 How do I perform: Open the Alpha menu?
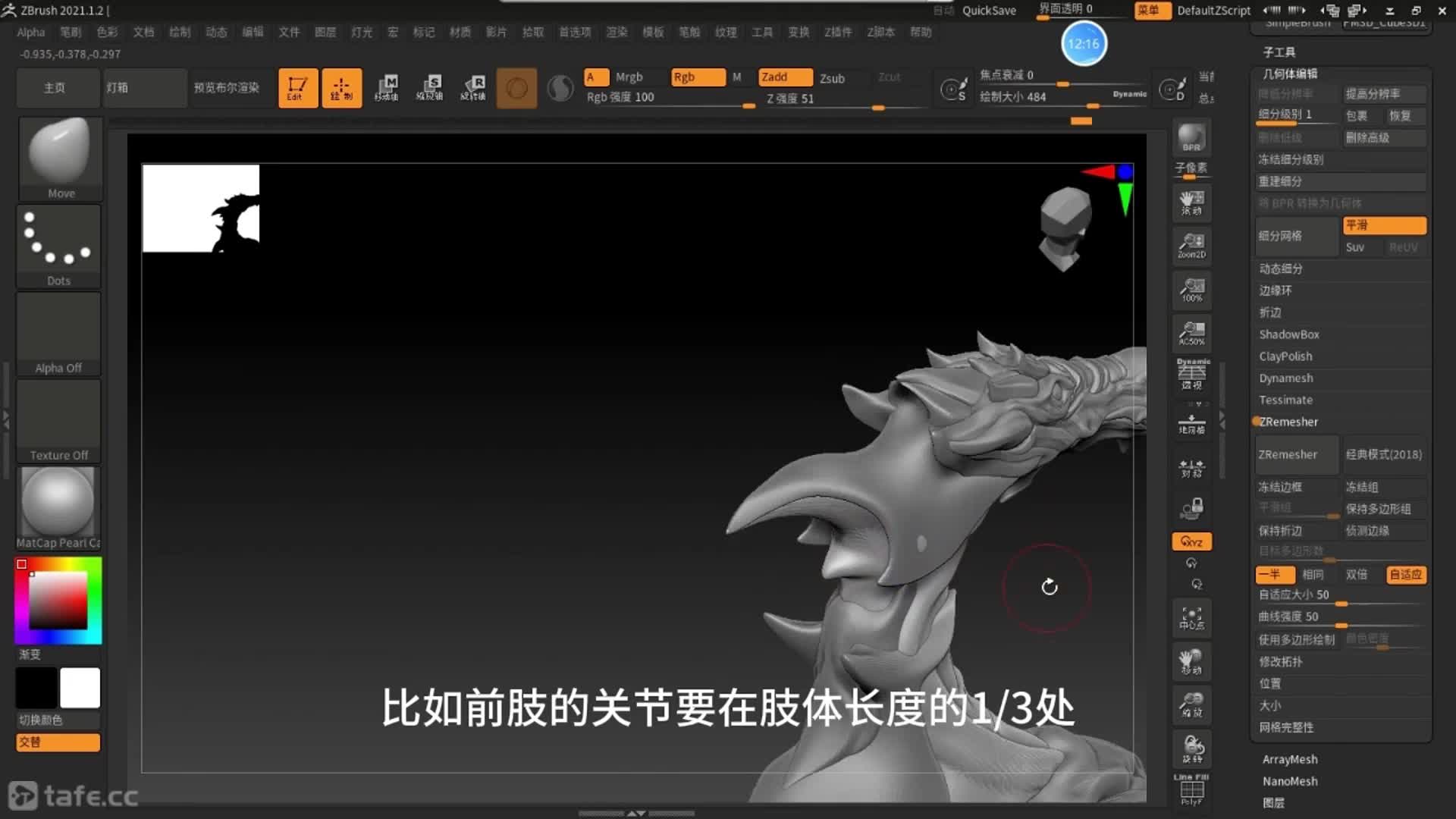tap(31, 32)
